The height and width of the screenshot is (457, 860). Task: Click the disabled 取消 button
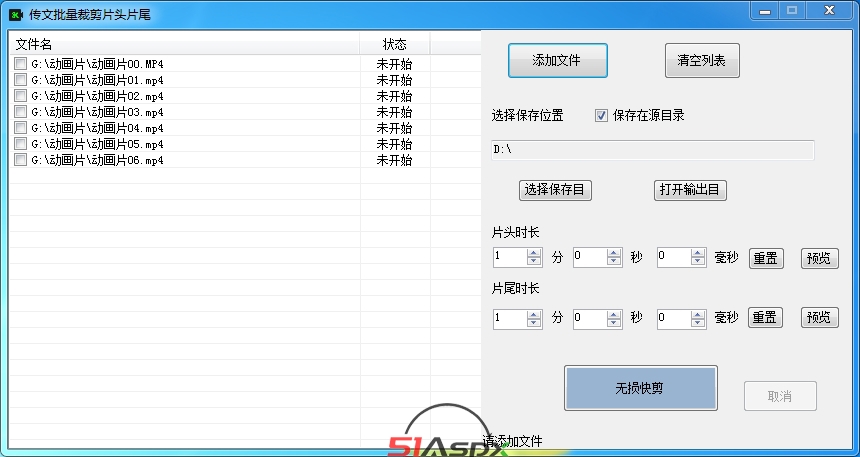coord(780,396)
